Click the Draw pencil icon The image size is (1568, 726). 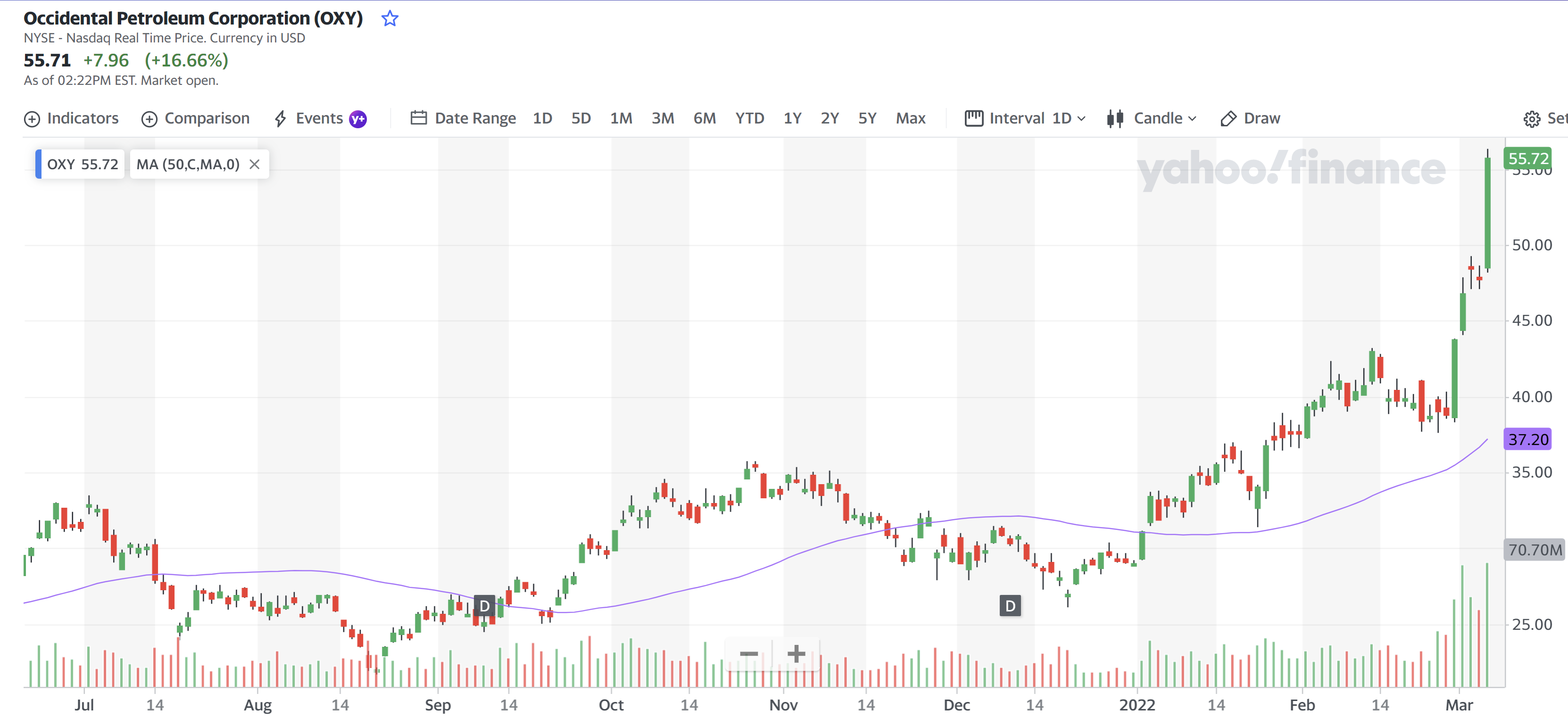click(x=1228, y=119)
